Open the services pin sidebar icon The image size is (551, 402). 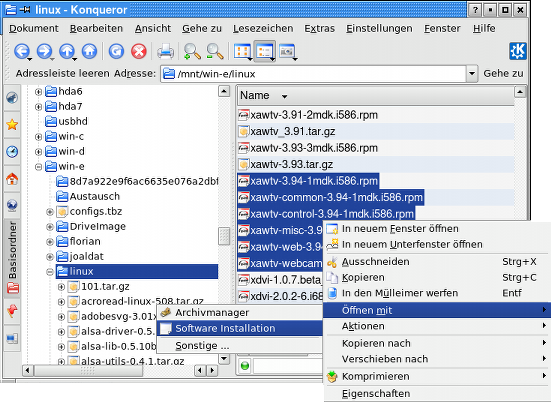coord(12,311)
